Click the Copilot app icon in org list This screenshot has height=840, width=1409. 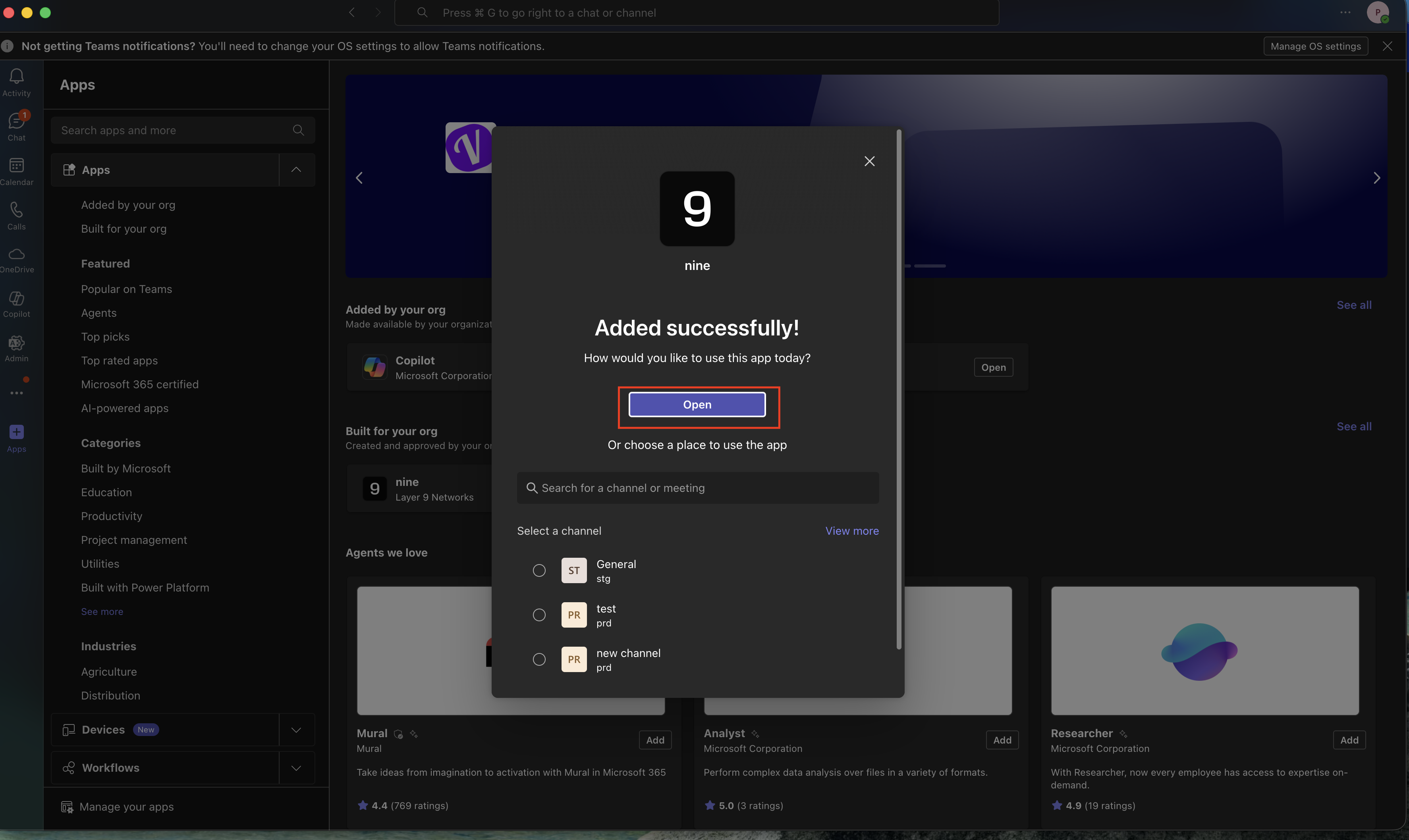pyautogui.click(x=374, y=367)
